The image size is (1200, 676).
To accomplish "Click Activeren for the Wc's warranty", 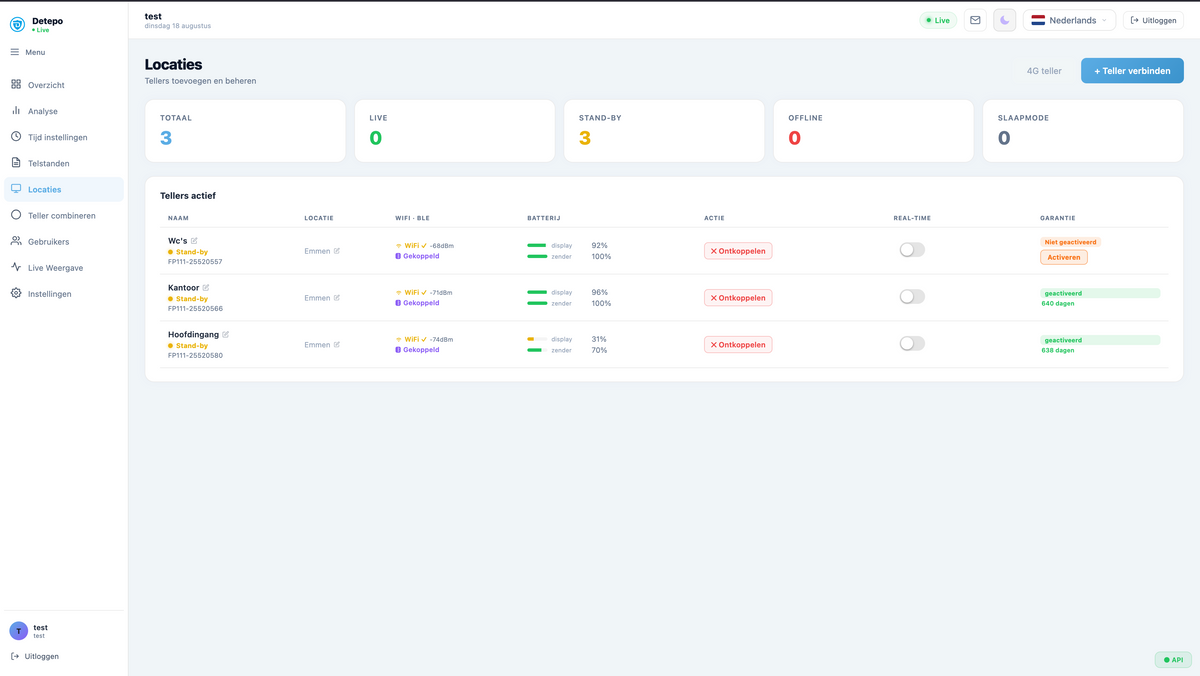I will [1064, 257].
